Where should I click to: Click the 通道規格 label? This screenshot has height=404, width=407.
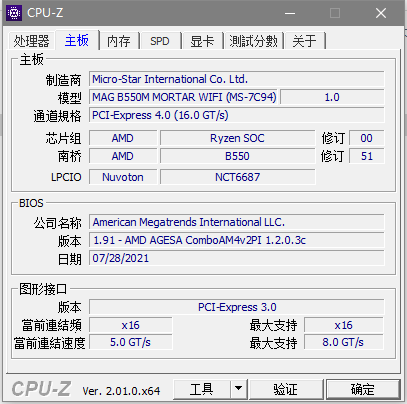[57, 116]
